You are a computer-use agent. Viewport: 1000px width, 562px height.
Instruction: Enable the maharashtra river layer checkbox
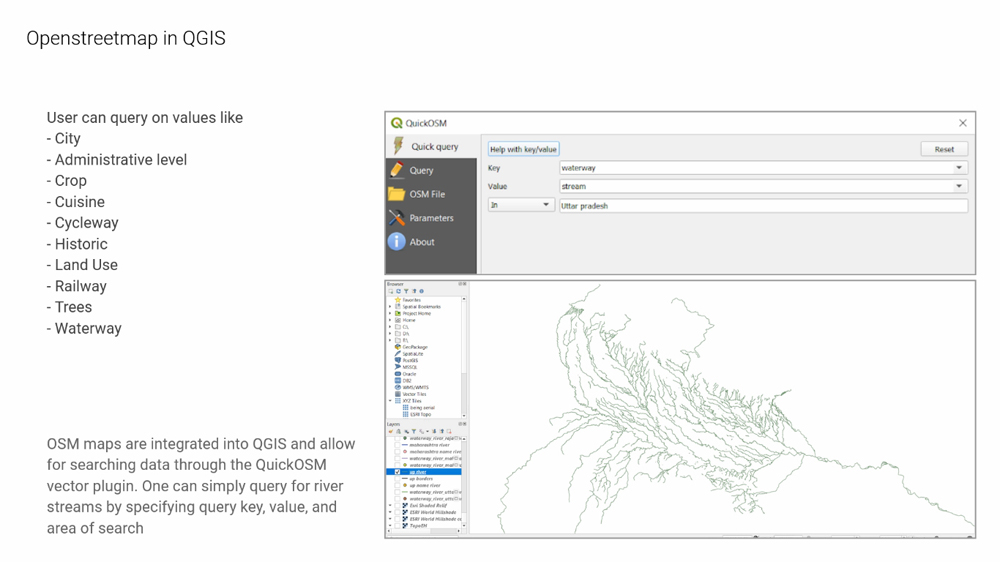(x=398, y=445)
